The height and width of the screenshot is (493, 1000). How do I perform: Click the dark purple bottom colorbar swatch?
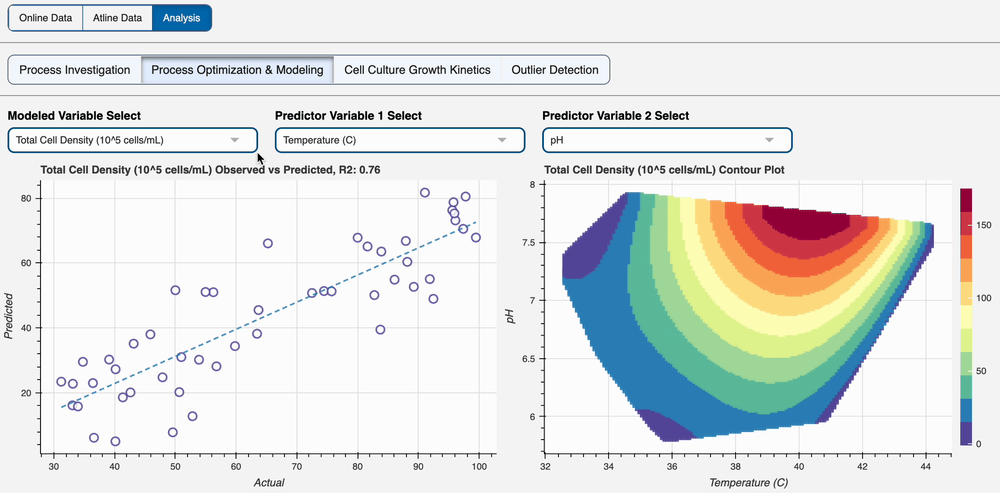(x=966, y=433)
